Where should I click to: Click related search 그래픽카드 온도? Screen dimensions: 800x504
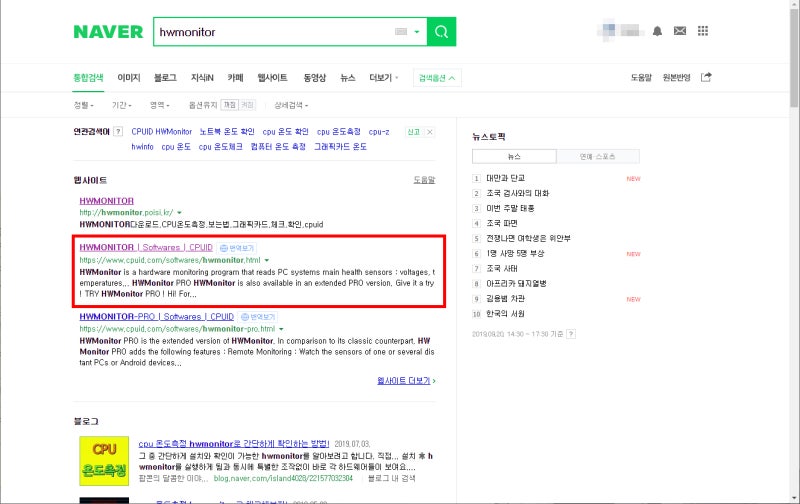[x=340, y=147]
